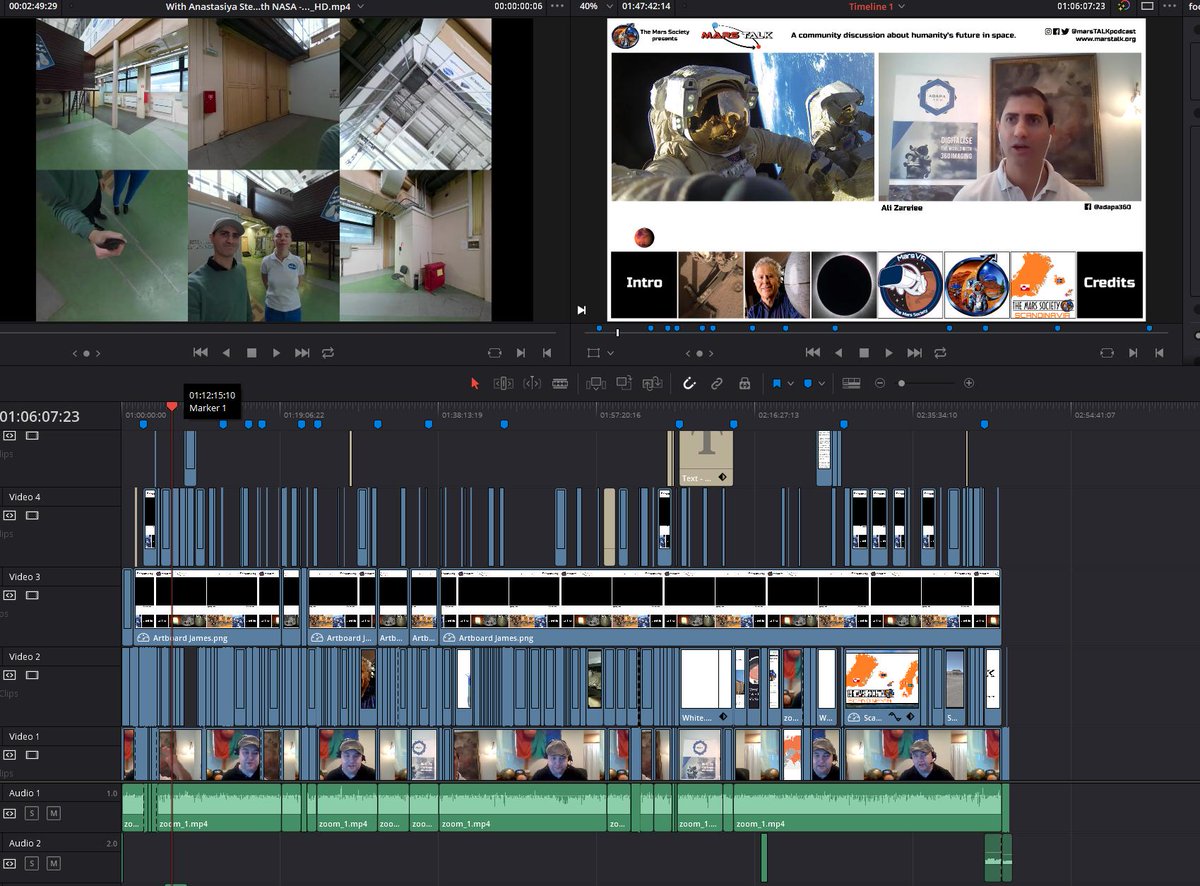Toggle position lock padlock icon
The height and width of the screenshot is (886, 1200).
click(744, 383)
